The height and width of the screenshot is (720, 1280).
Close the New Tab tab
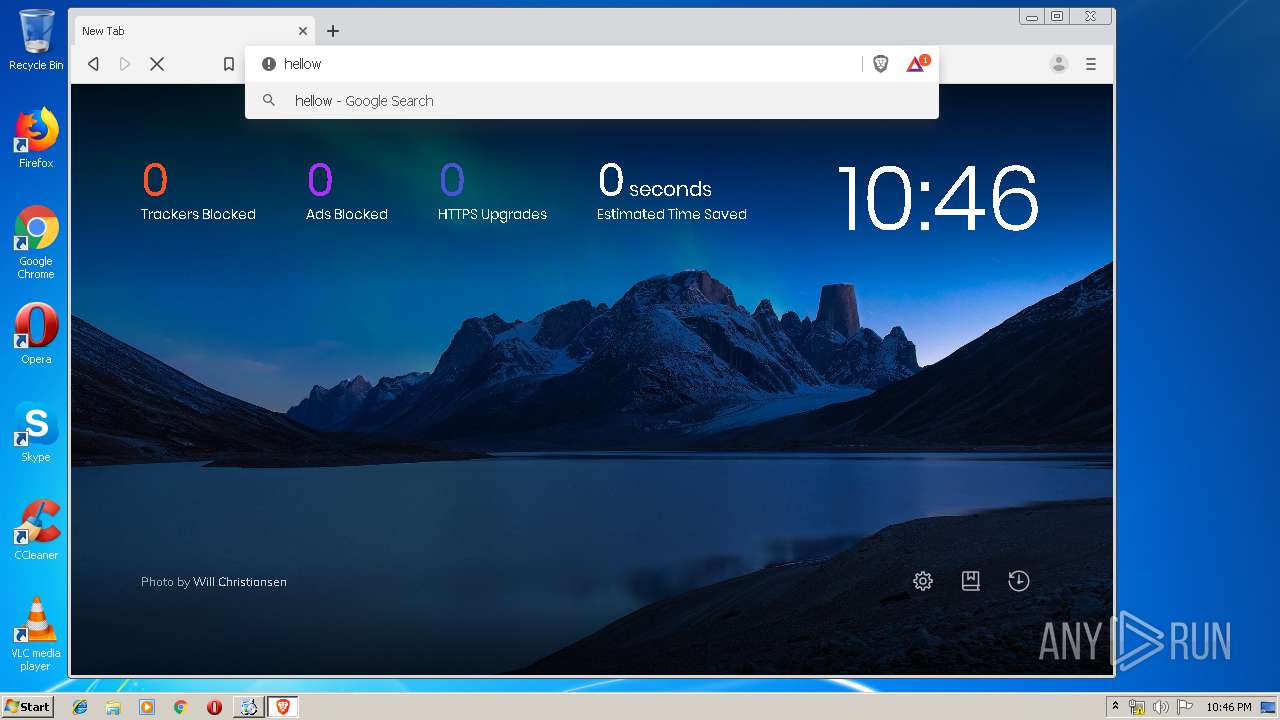303,31
